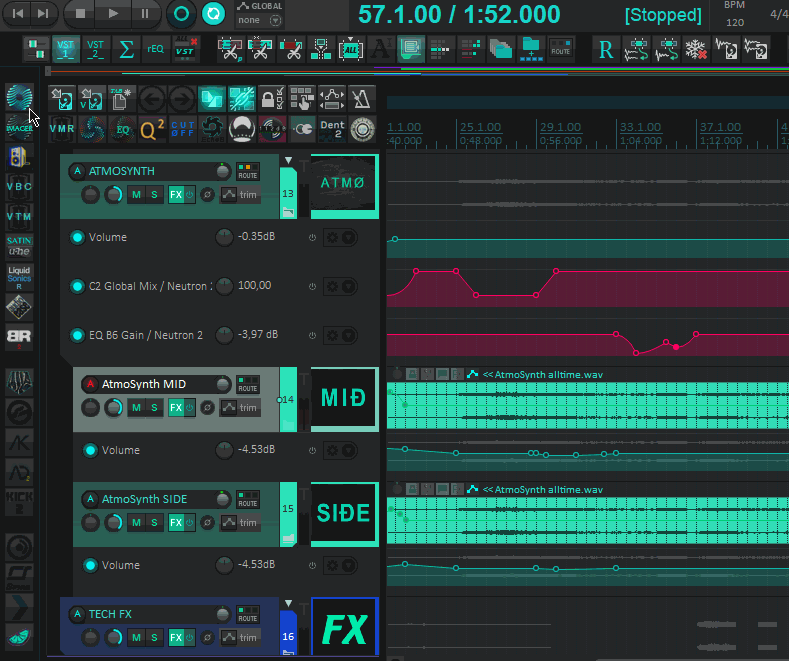Open the VST 2 toolbar tab

coord(95,48)
